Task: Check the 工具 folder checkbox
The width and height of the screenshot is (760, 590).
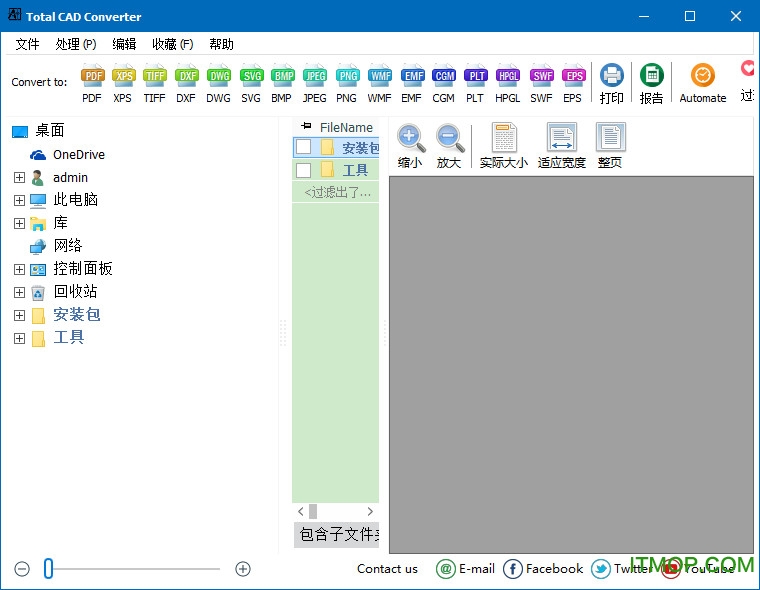Action: (303, 170)
